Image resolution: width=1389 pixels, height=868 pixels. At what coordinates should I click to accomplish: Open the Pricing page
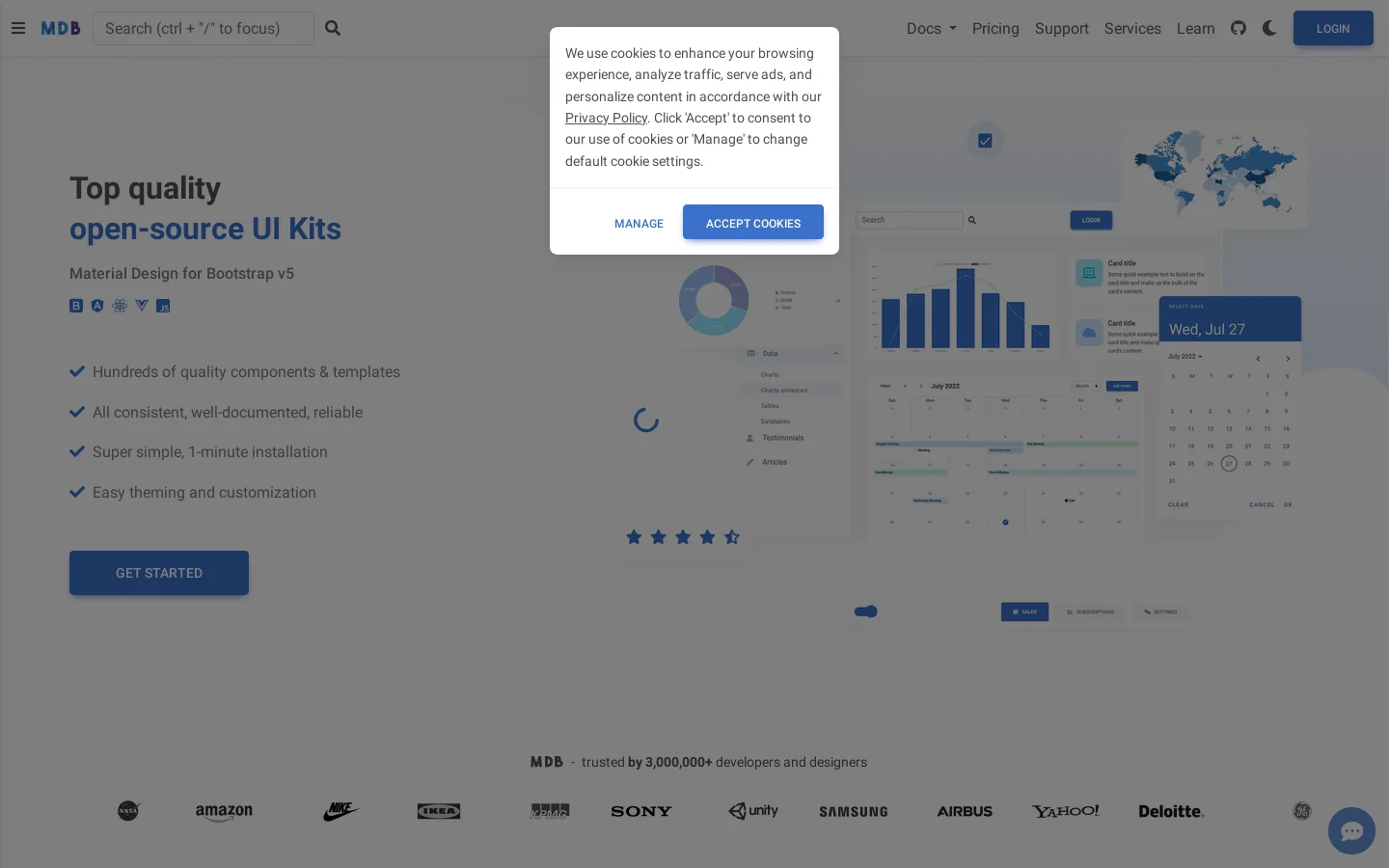tap(995, 28)
